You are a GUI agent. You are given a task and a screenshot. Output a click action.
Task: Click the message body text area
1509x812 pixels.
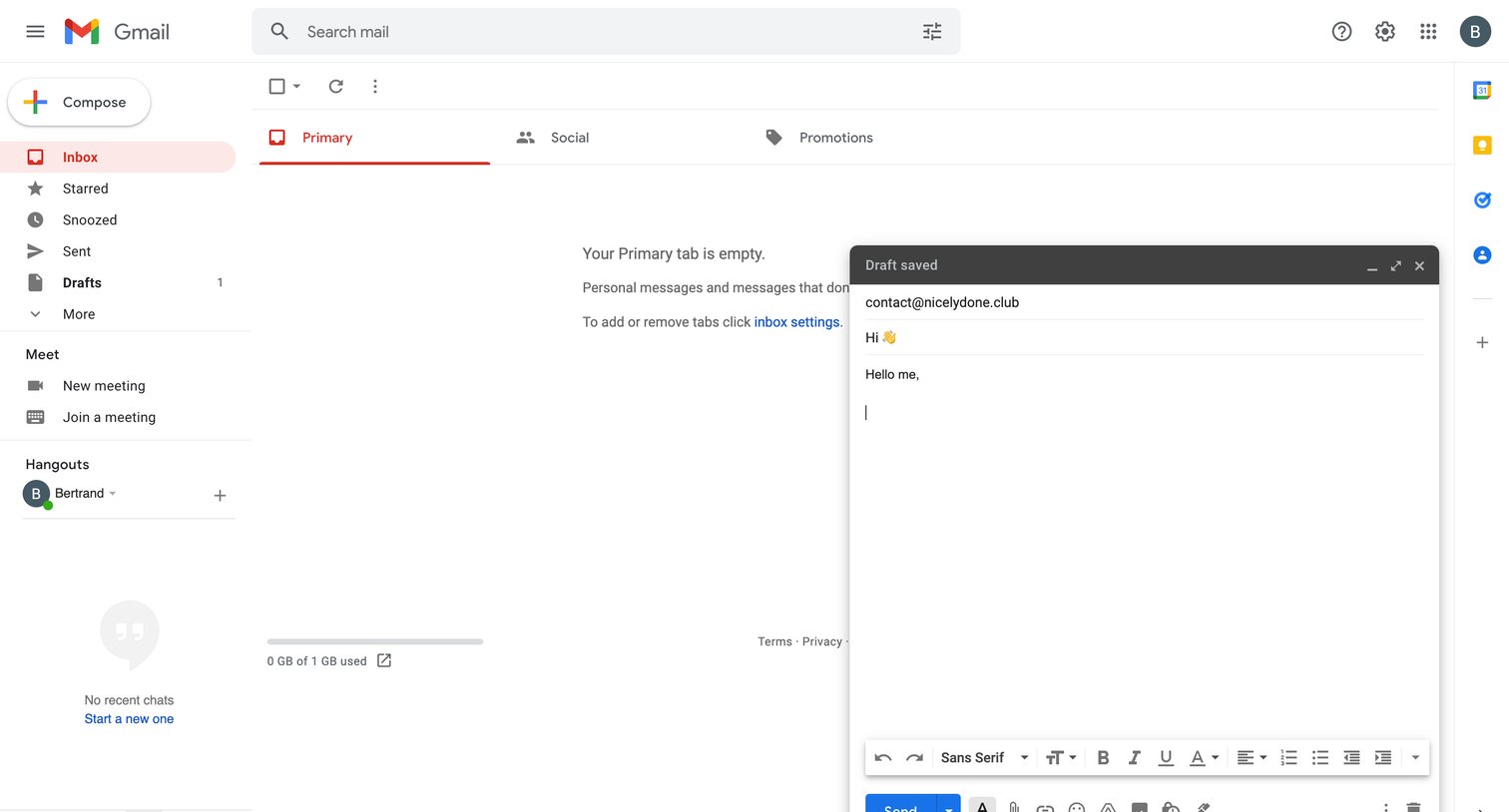click(x=1144, y=549)
